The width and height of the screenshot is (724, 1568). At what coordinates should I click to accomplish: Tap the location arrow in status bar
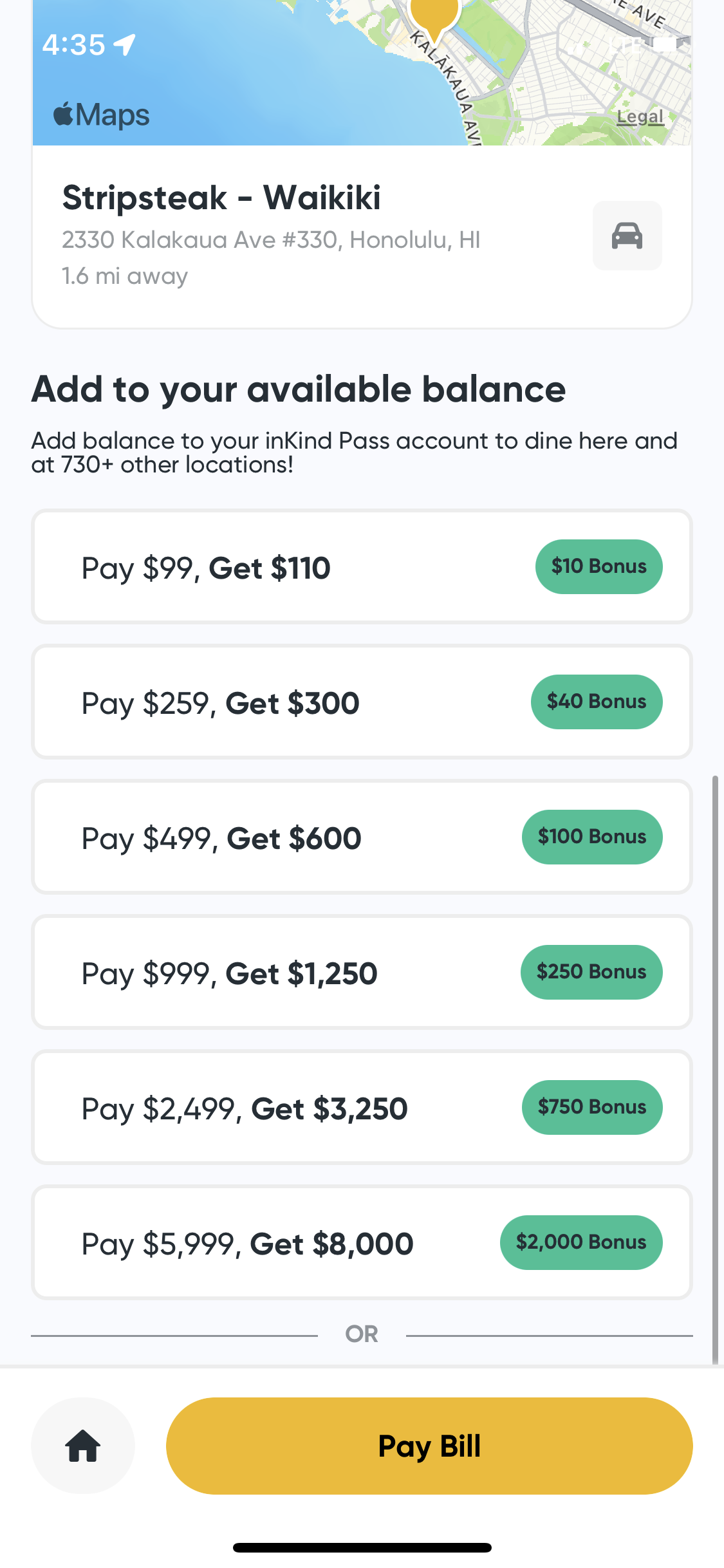125,45
